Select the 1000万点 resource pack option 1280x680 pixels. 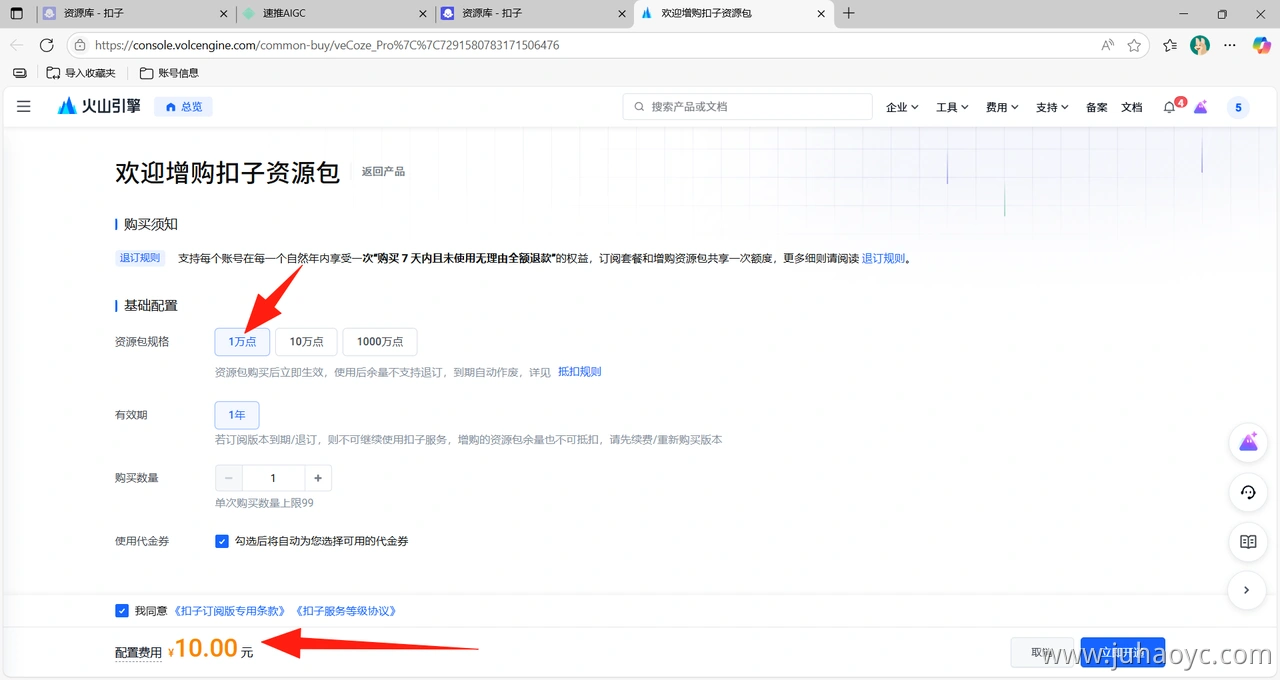[x=380, y=342]
